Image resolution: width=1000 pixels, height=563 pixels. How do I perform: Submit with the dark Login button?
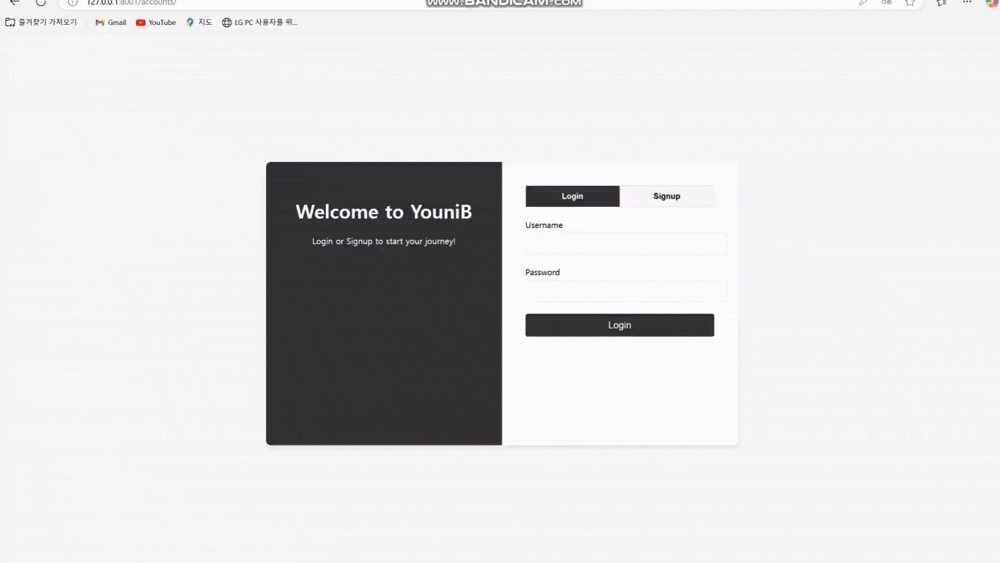tap(619, 325)
